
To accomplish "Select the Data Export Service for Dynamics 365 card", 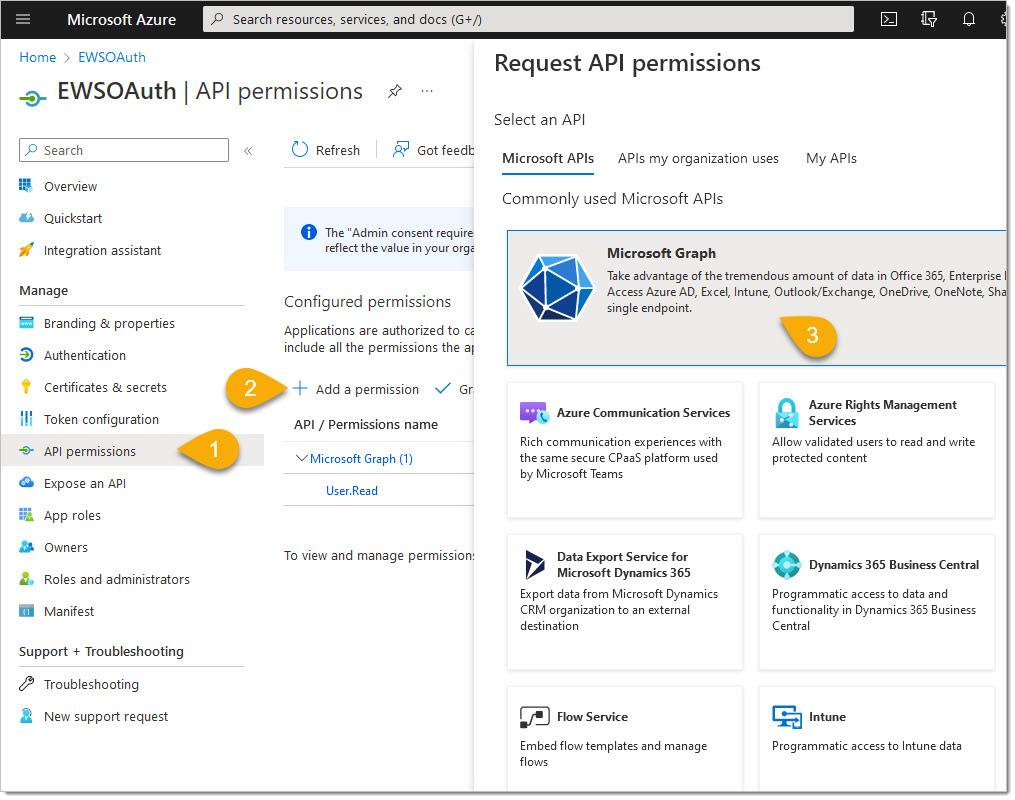I will coord(626,603).
